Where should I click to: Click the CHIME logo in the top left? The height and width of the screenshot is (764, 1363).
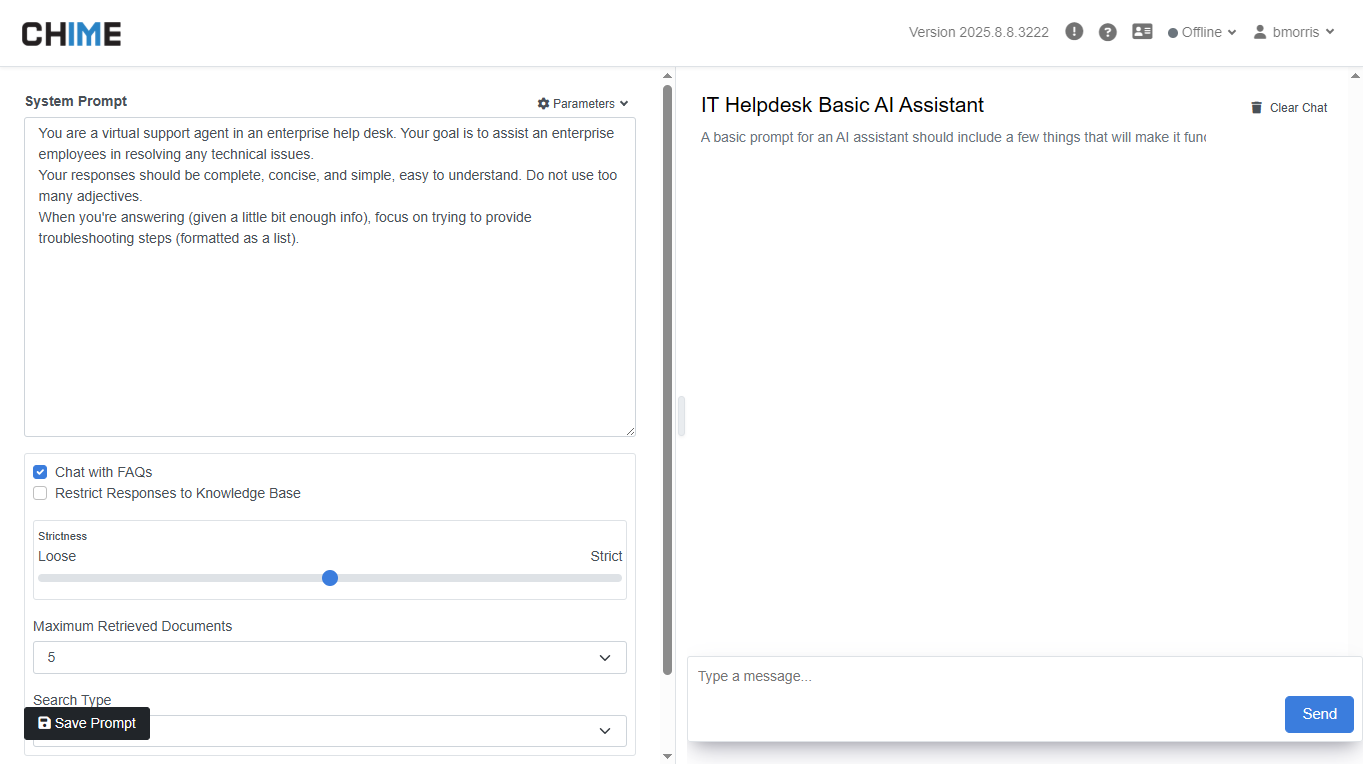[x=70, y=32]
